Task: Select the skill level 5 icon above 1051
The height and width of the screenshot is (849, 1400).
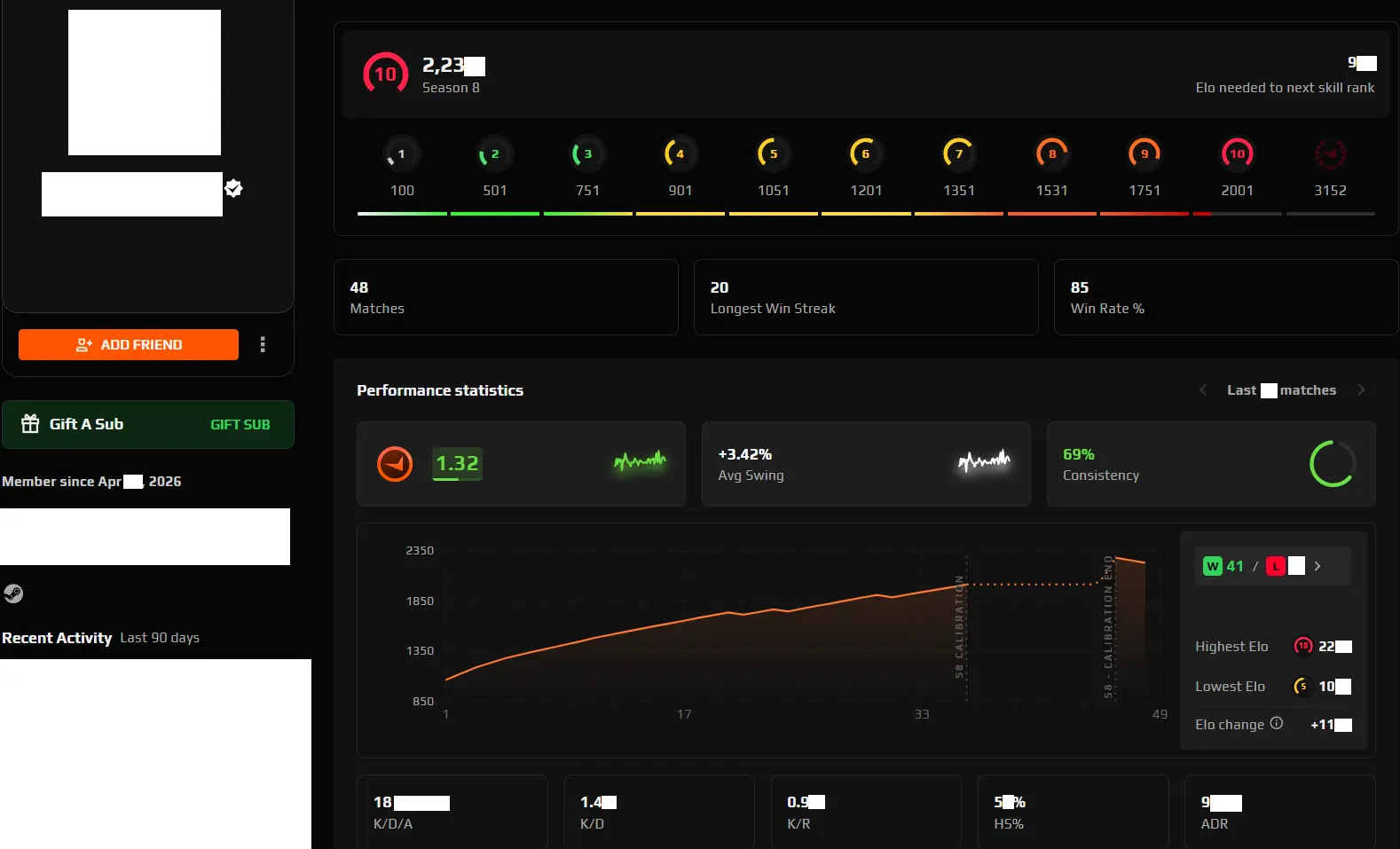Action: click(773, 154)
